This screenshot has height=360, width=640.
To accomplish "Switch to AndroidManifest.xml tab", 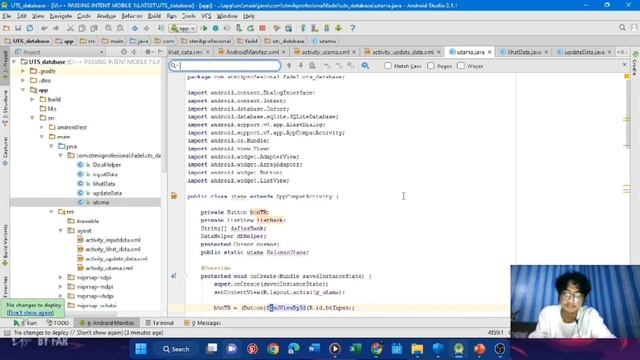I will pos(253,52).
